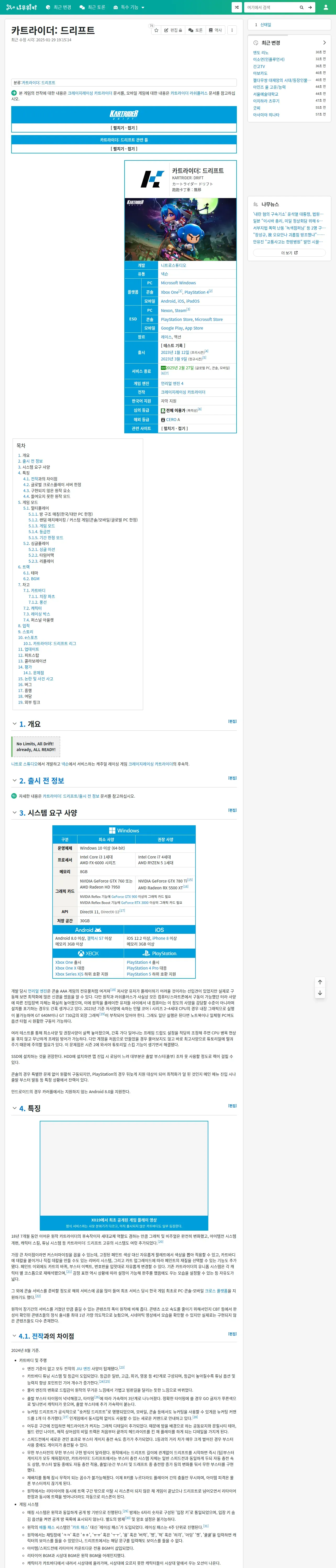The height and width of the screenshot is (1568, 336).
Task: Jump to 5.1.1 방 구조 매칭 in the contents
Action: (x=60, y=514)
